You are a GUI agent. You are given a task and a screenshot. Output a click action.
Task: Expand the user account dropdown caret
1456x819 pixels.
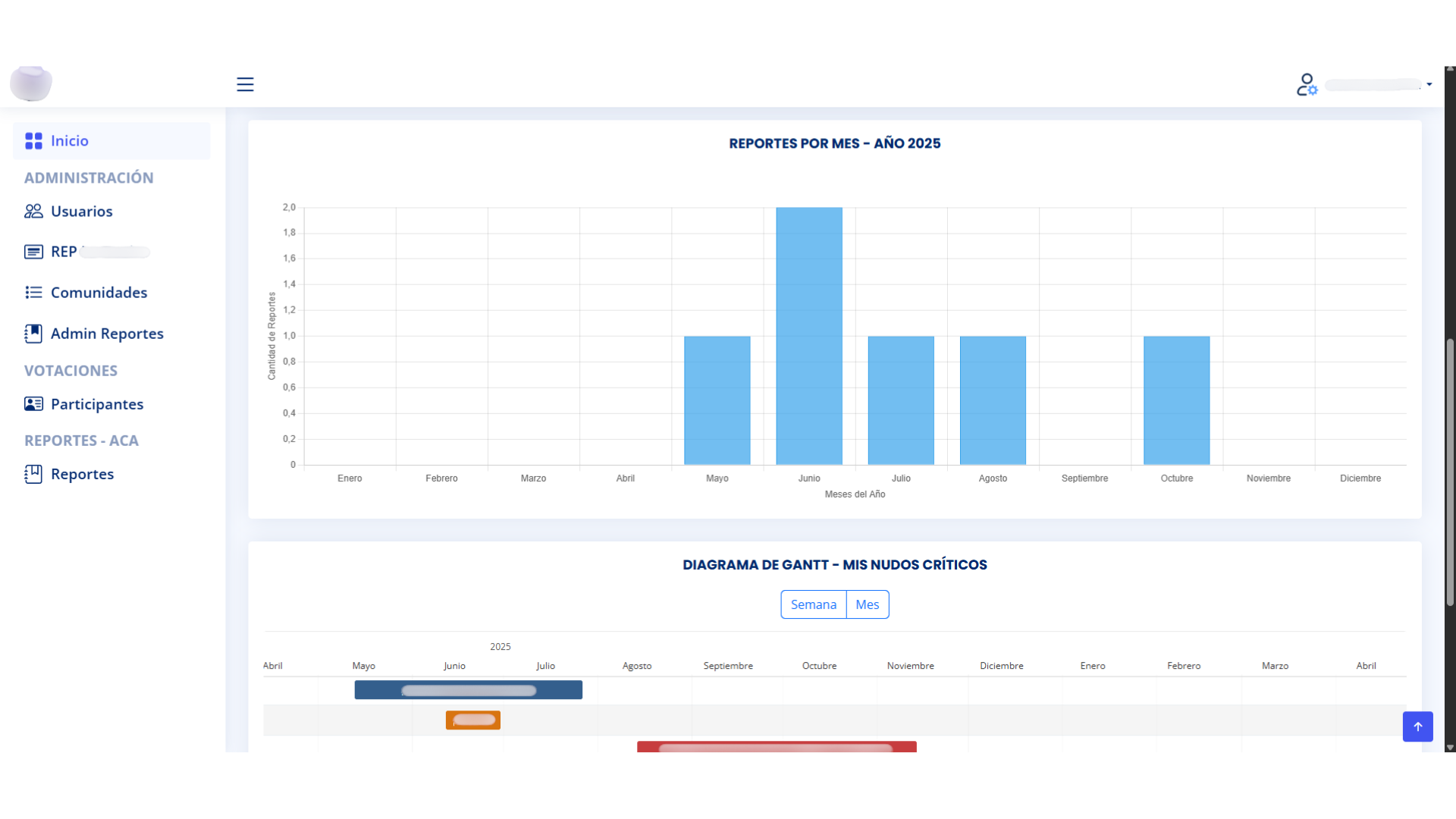tap(1429, 84)
